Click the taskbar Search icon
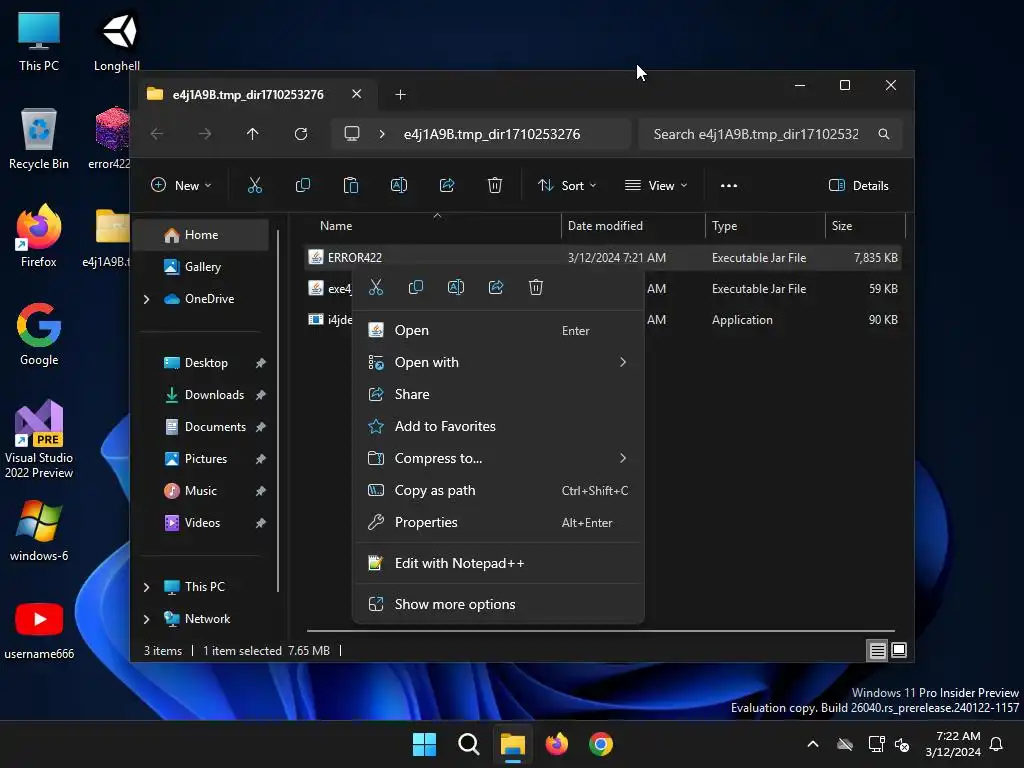 tap(468, 744)
